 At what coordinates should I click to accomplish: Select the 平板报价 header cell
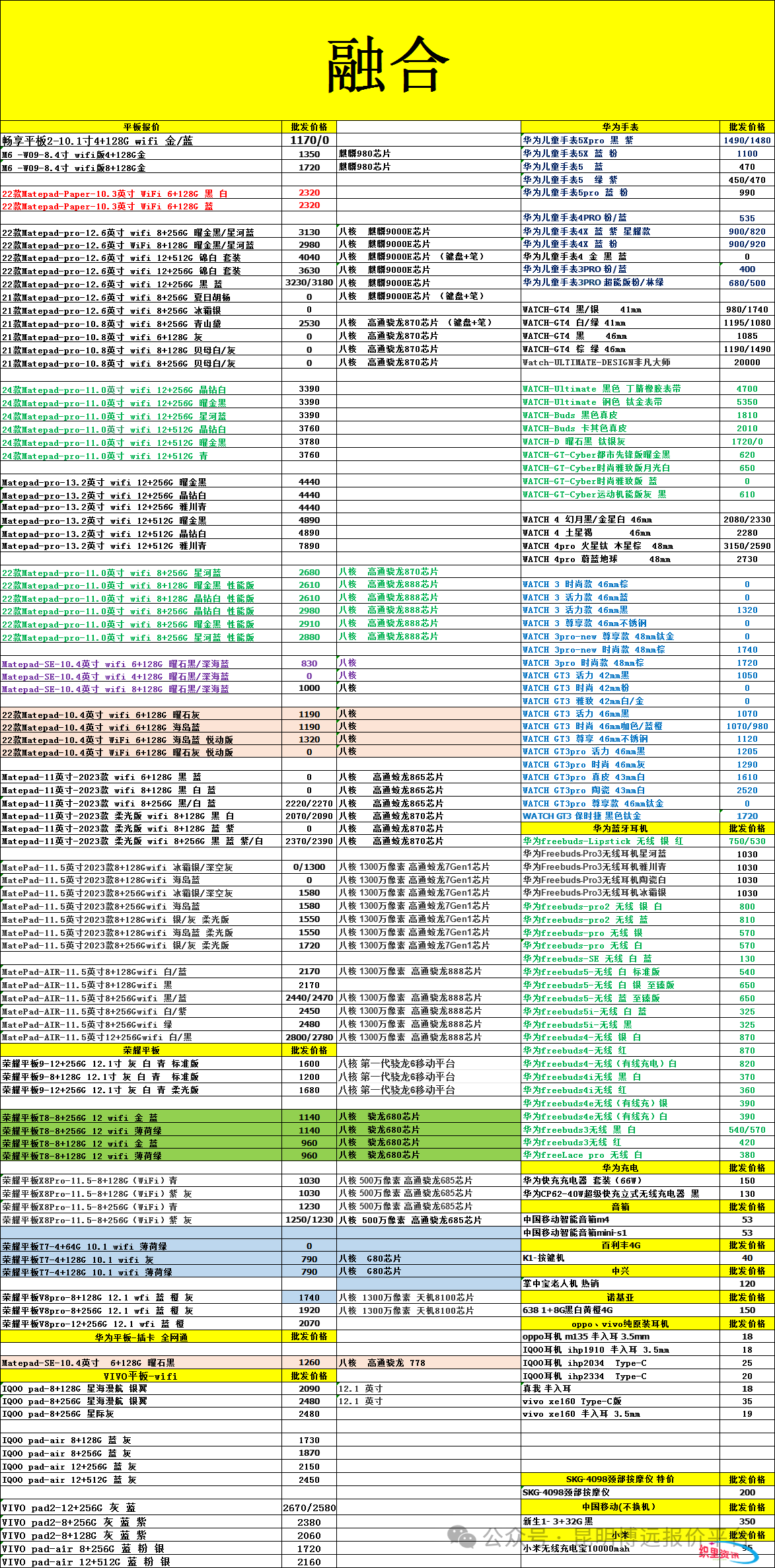tap(141, 127)
